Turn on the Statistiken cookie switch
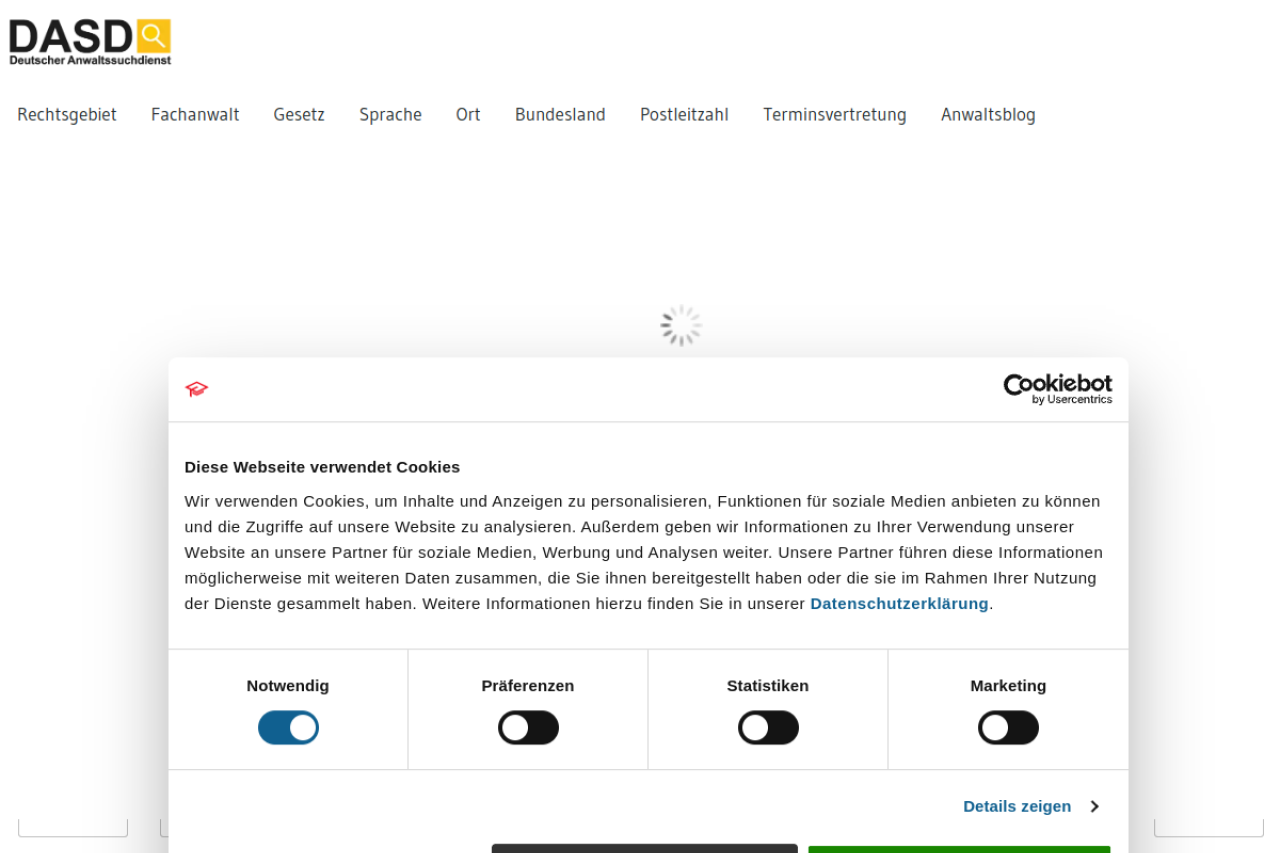1280x853 pixels. (x=768, y=728)
